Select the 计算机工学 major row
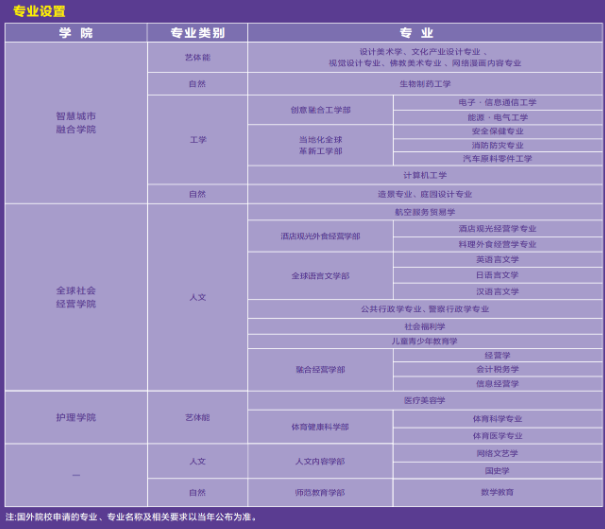Image resolution: width=605 pixels, height=529 pixels. point(425,175)
